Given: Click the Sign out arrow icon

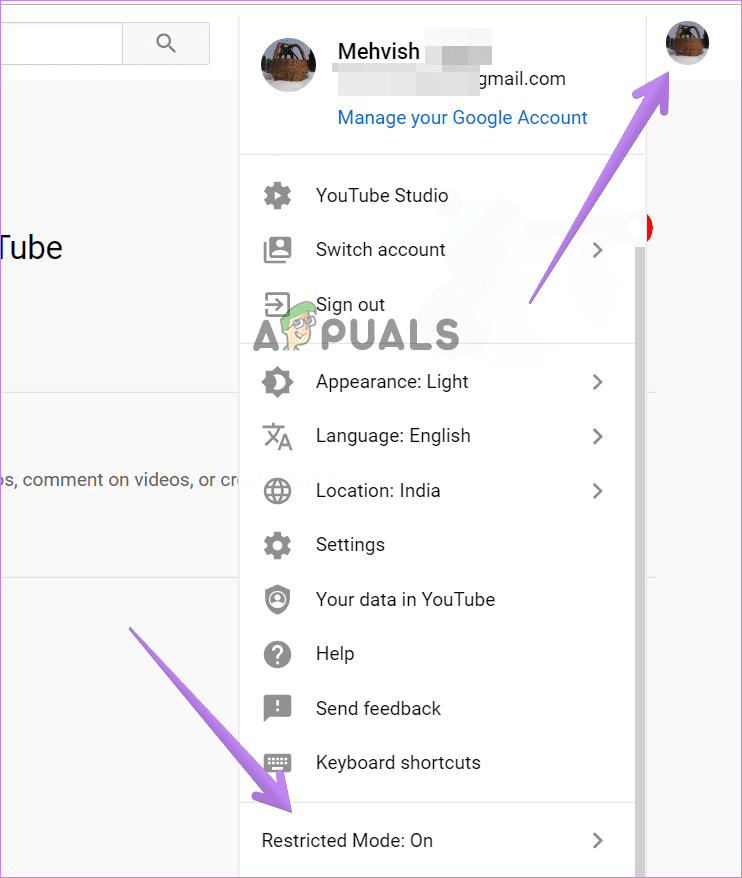Looking at the screenshot, I should pyautogui.click(x=277, y=305).
